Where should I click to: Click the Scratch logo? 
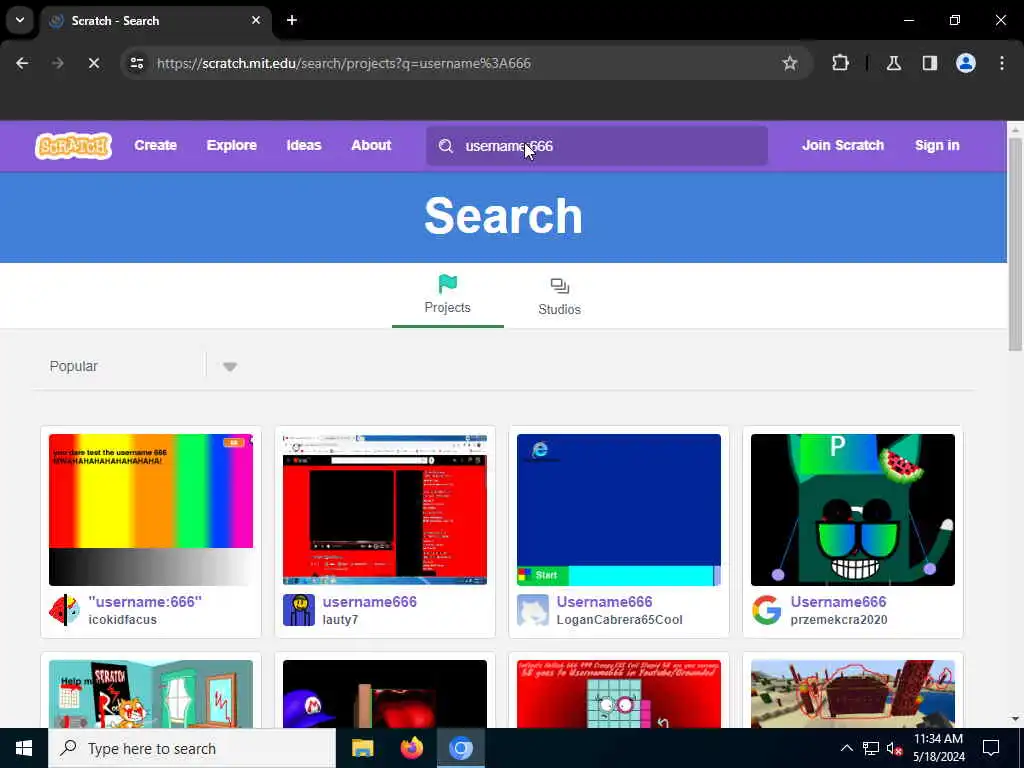pos(73,146)
